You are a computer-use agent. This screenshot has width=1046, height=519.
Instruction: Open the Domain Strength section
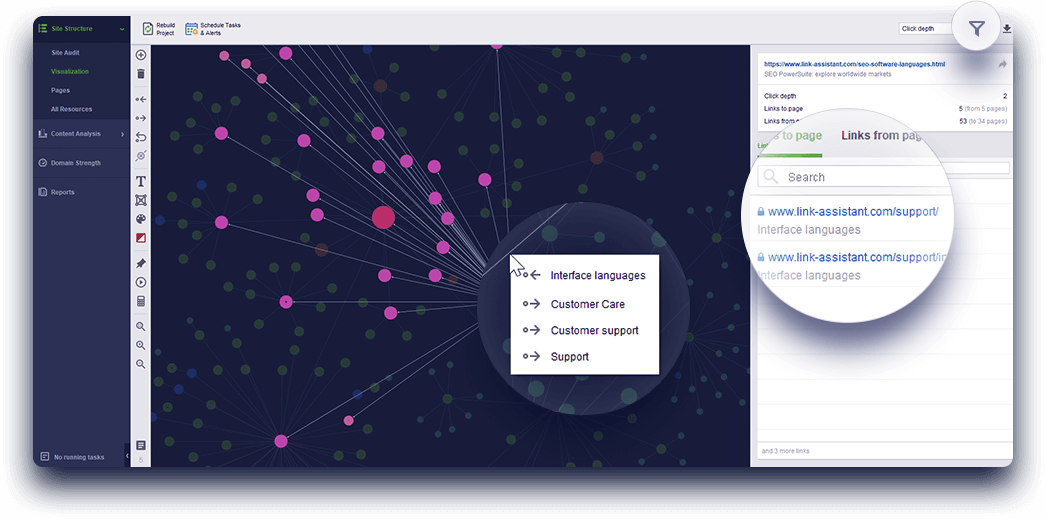(x=75, y=163)
